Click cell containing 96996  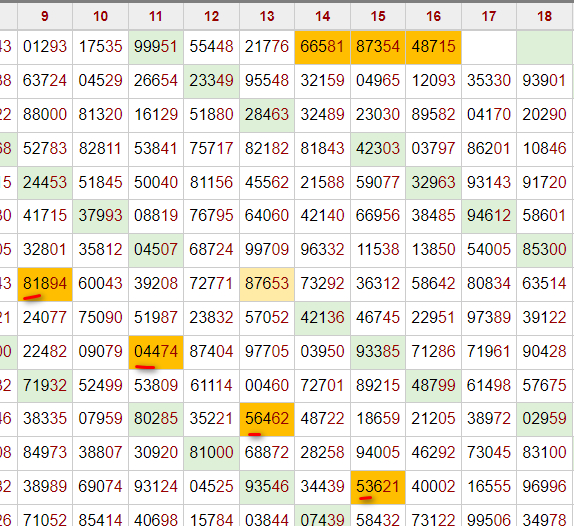pos(544,487)
